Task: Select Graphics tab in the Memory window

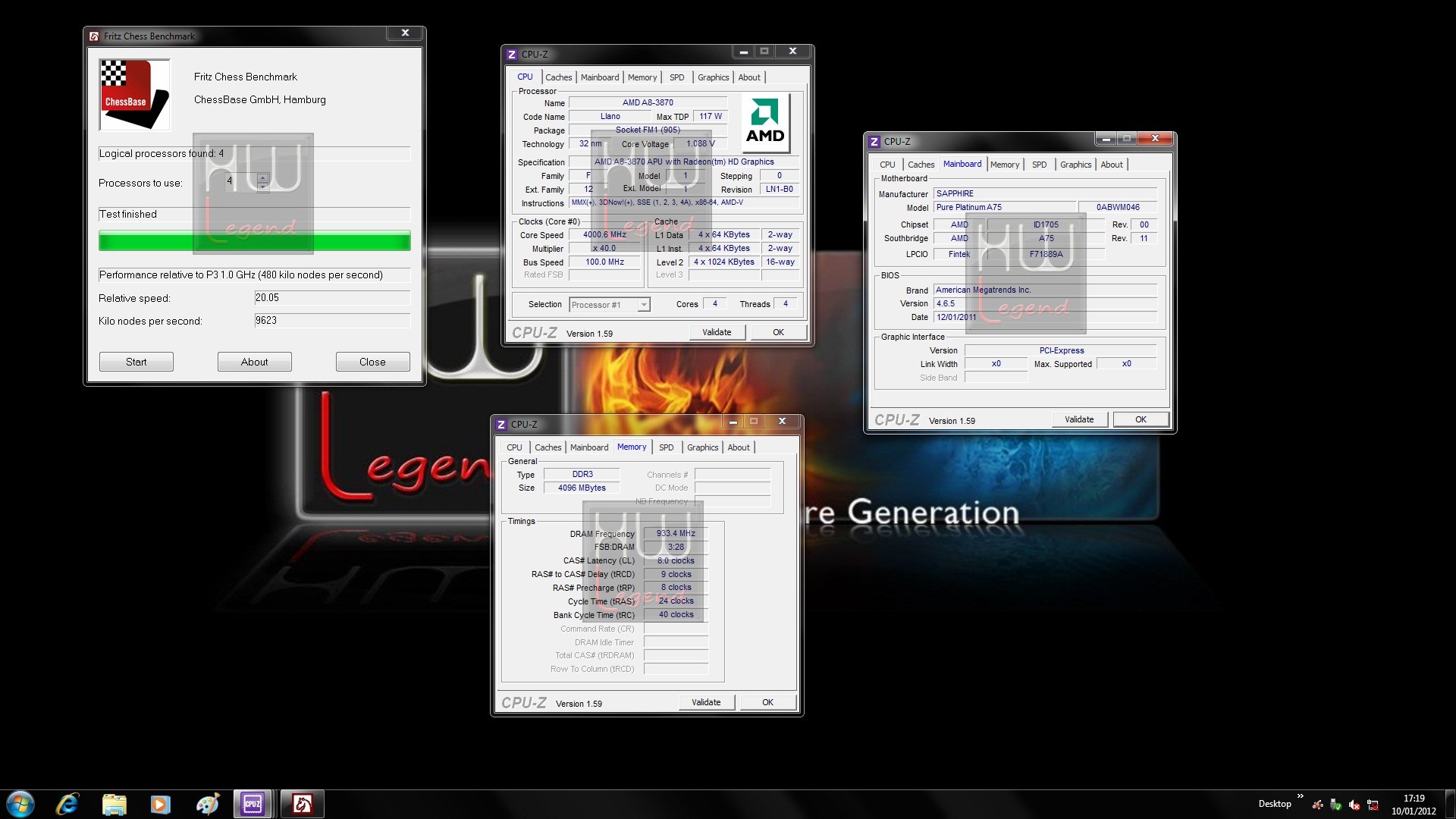Action: [x=703, y=447]
